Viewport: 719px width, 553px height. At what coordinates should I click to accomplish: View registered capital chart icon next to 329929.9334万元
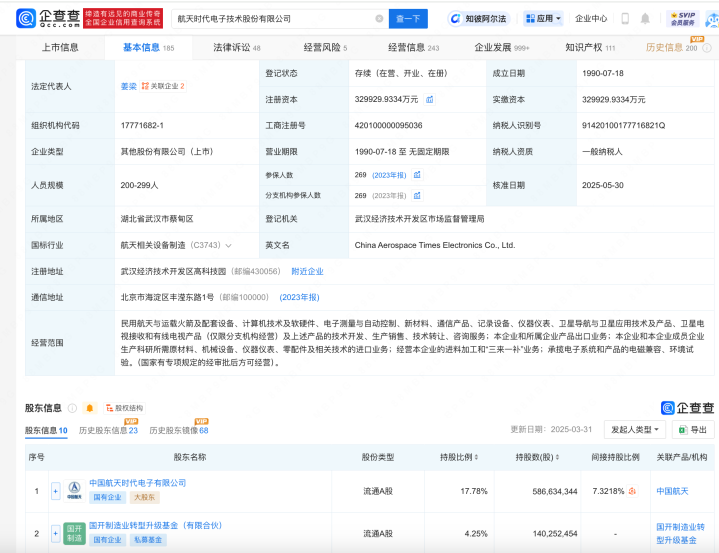pyautogui.click(x=430, y=100)
